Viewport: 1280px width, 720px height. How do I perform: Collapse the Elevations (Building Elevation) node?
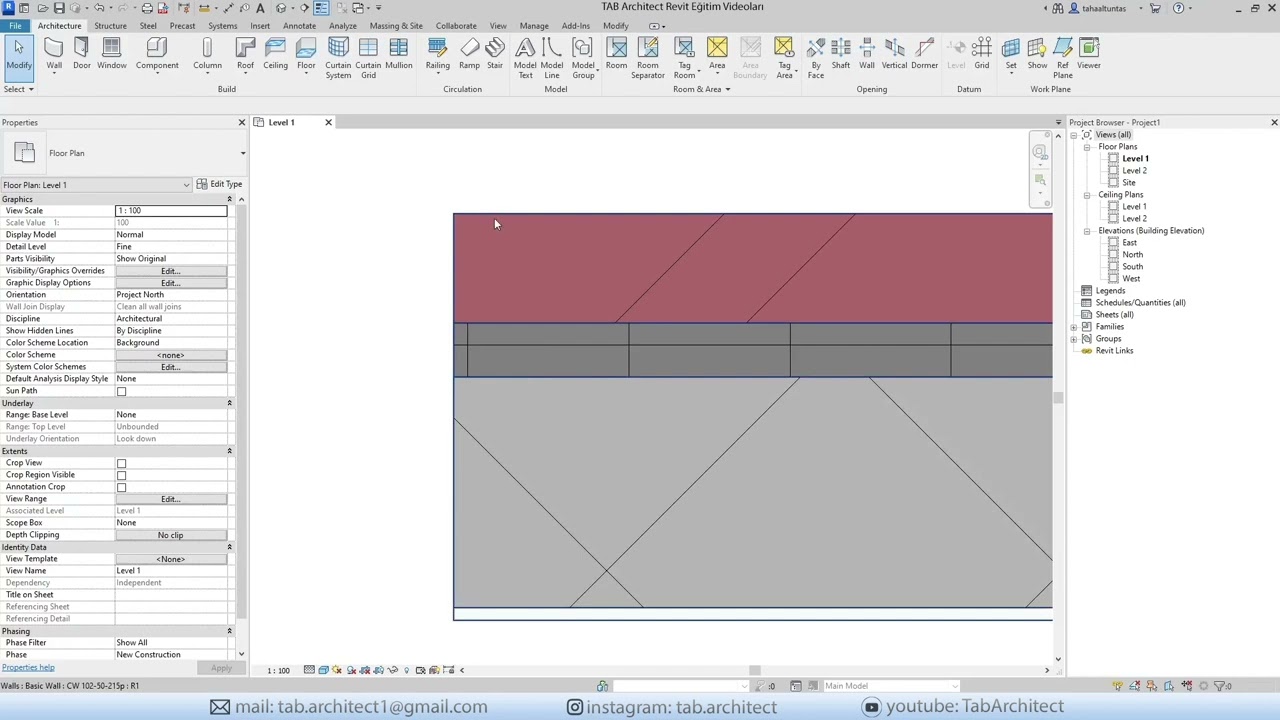tap(1087, 231)
